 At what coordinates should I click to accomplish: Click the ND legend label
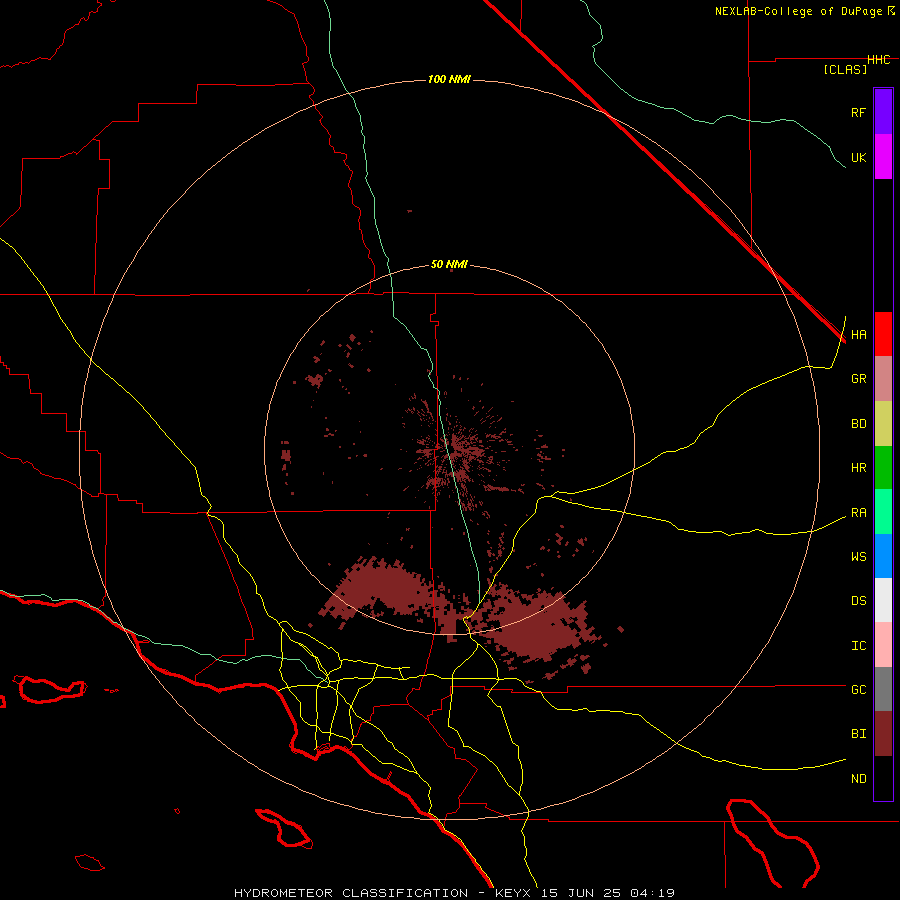[858, 779]
